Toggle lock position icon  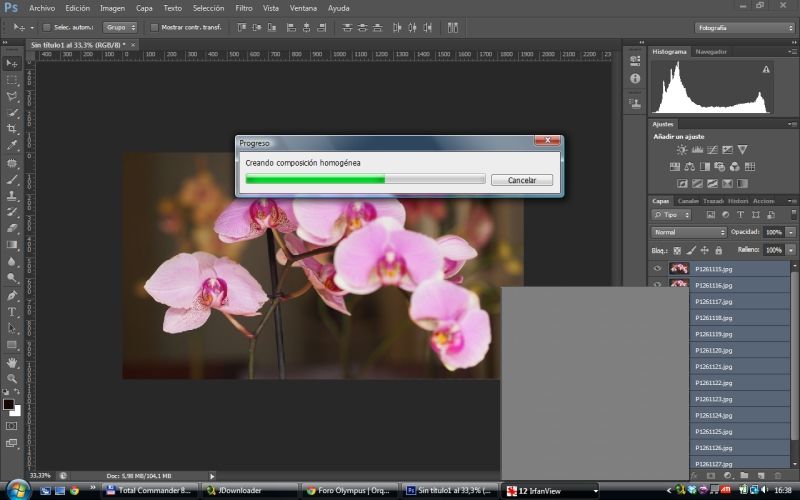[705, 251]
